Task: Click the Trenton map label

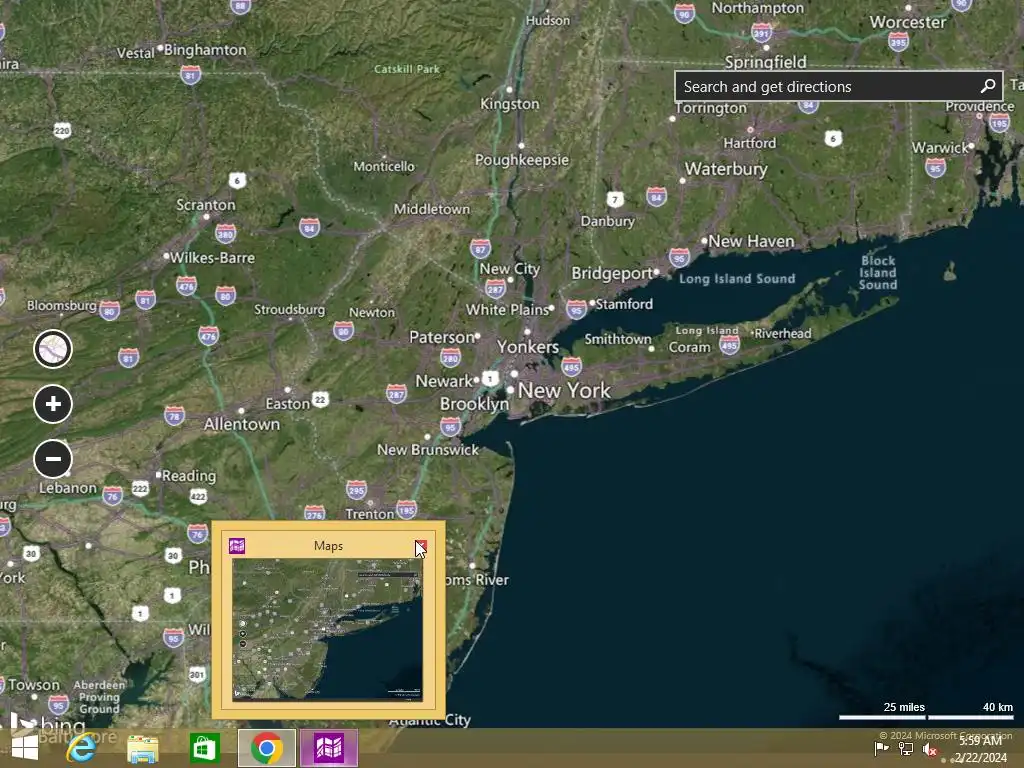Action: pyautogui.click(x=370, y=515)
